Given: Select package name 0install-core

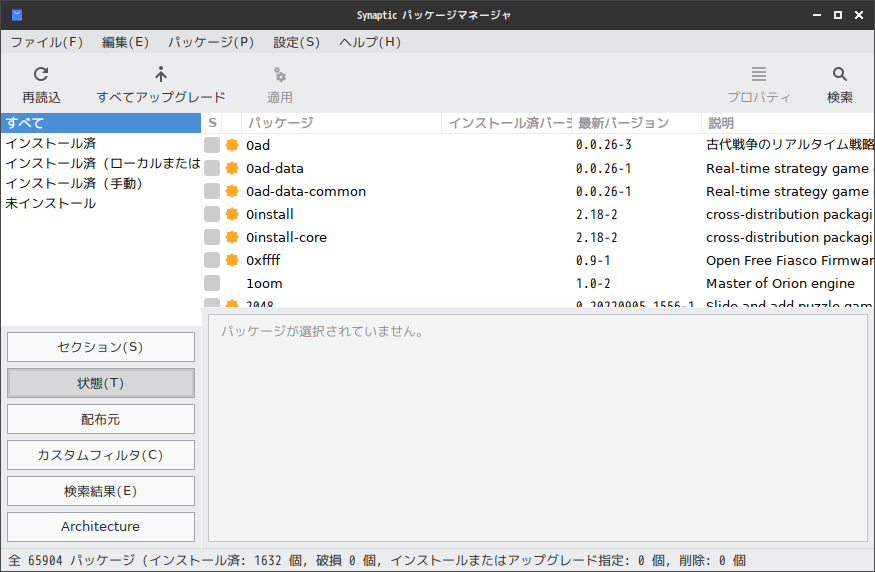Looking at the screenshot, I should click(x=286, y=237).
